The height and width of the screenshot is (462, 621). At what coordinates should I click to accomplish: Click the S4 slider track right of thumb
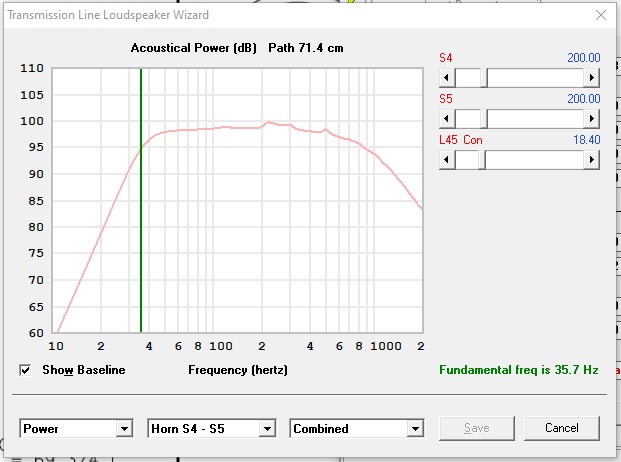(x=535, y=78)
